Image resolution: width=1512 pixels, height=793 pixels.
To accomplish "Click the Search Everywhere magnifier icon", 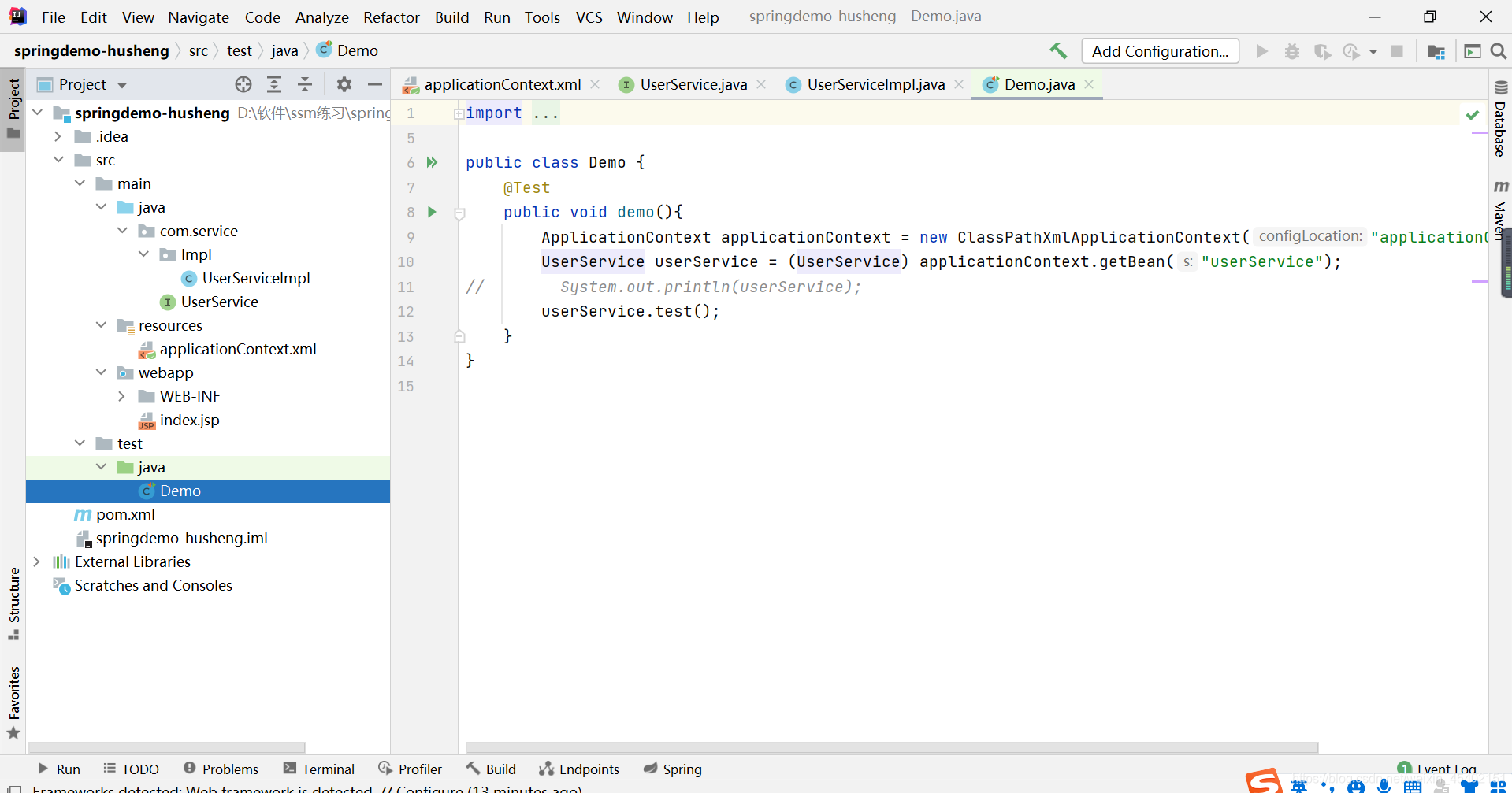I will click(1499, 51).
